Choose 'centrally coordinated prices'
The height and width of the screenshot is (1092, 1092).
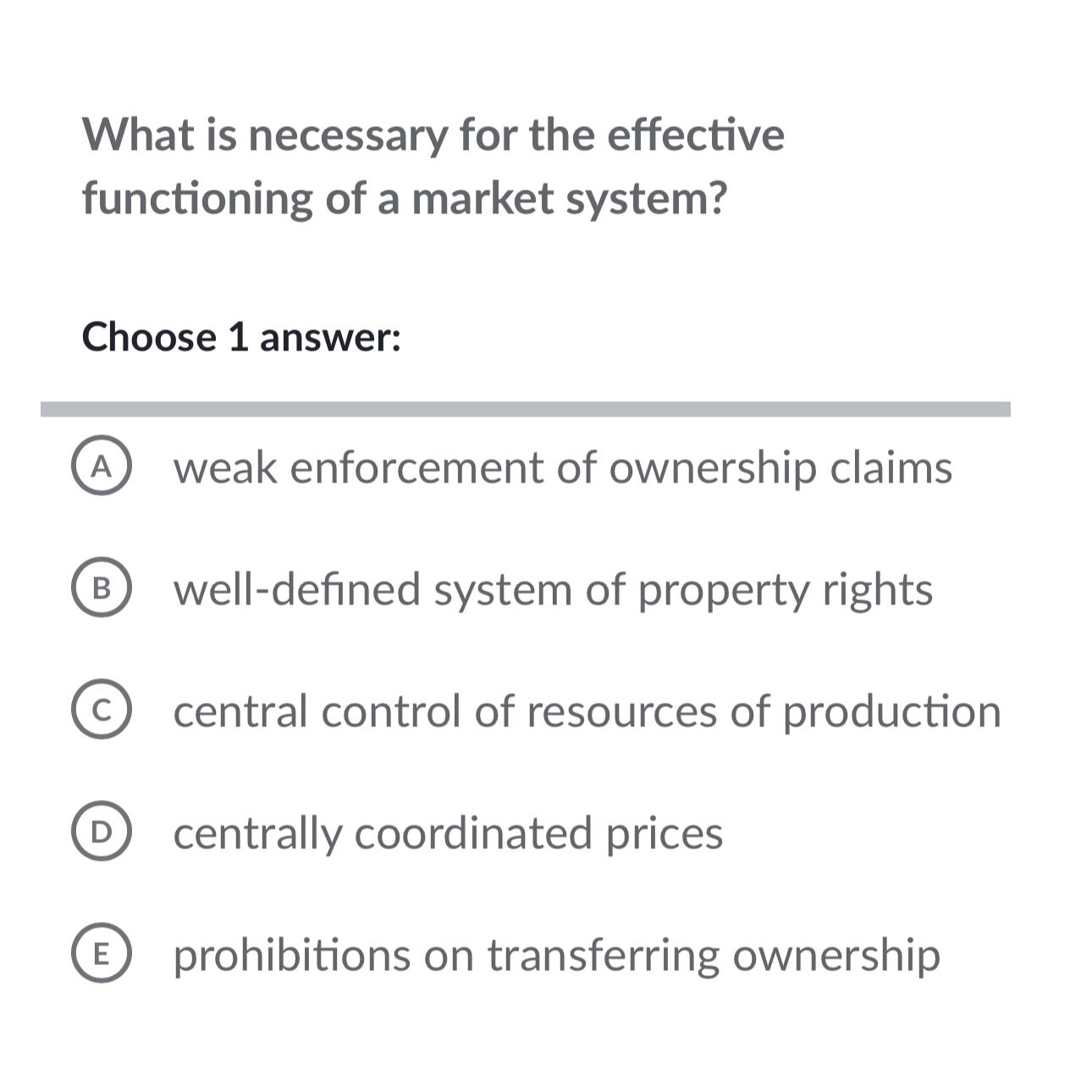[x=448, y=833]
